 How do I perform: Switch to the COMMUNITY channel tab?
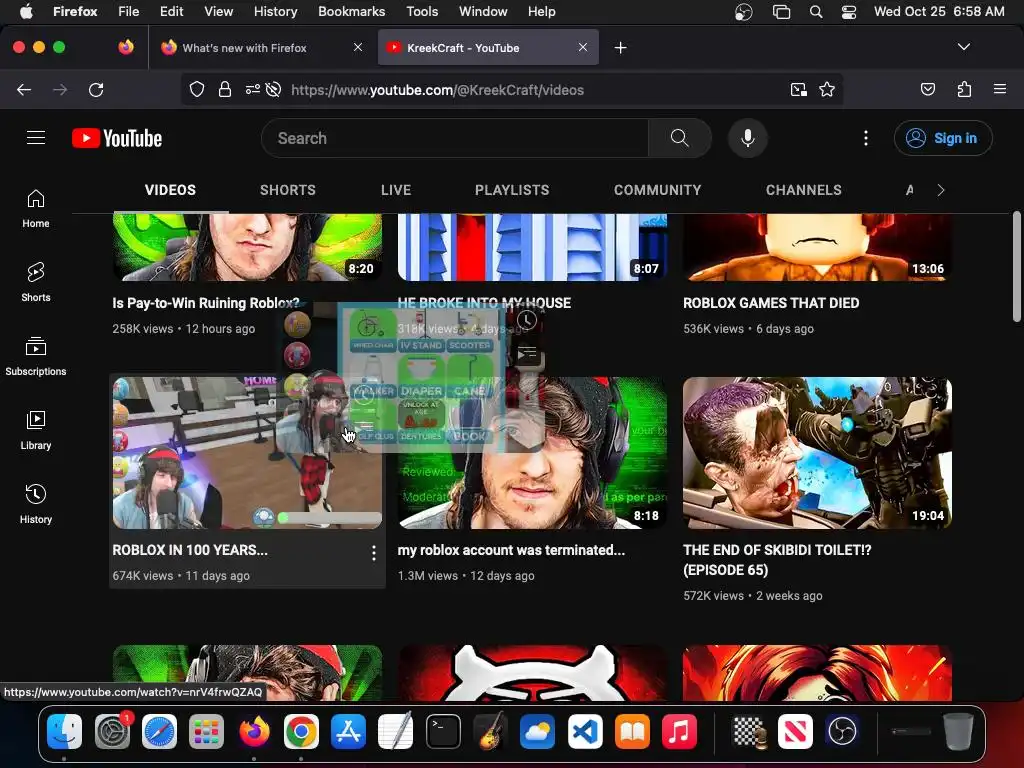658,190
